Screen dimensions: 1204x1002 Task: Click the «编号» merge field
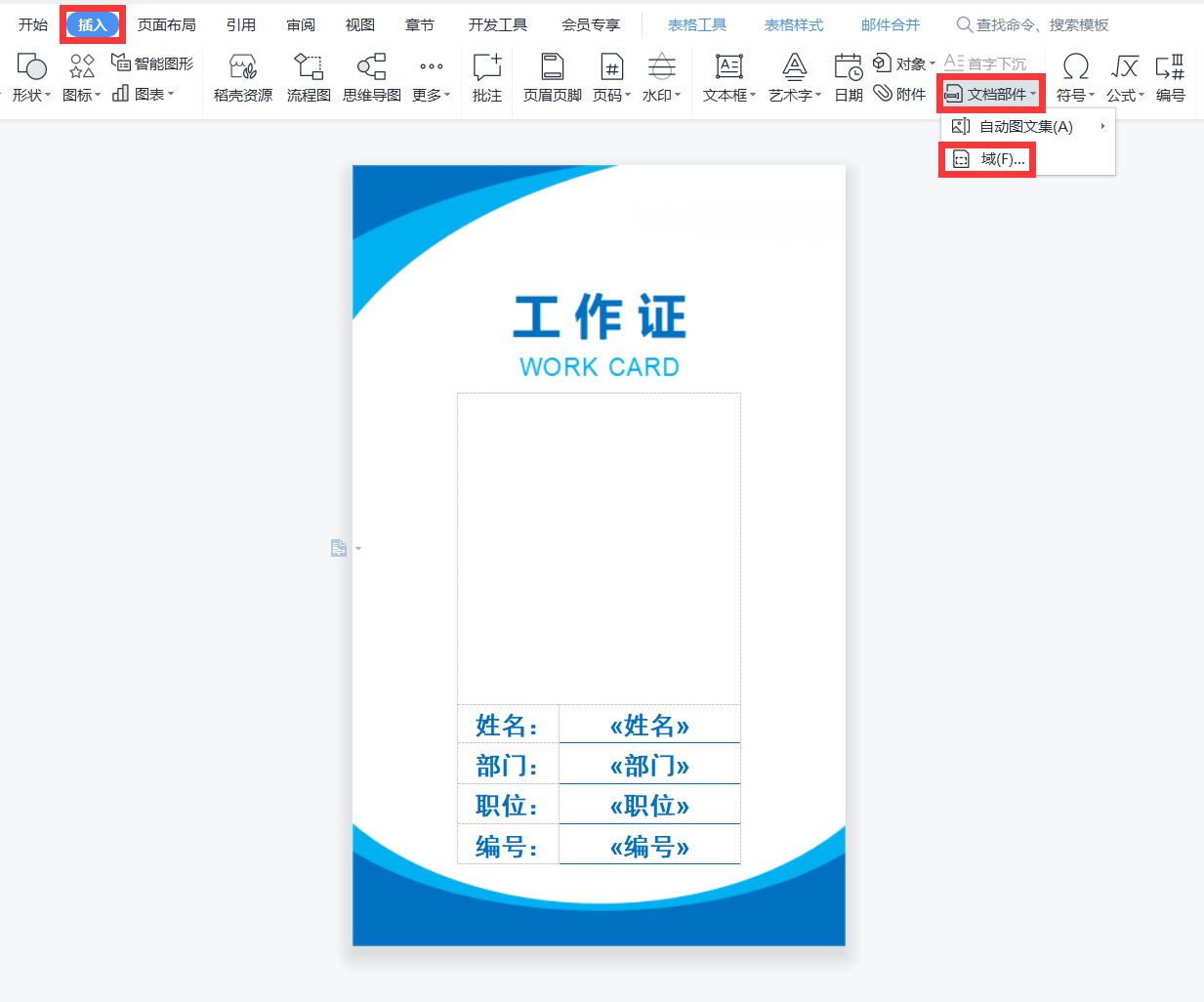coord(649,847)
